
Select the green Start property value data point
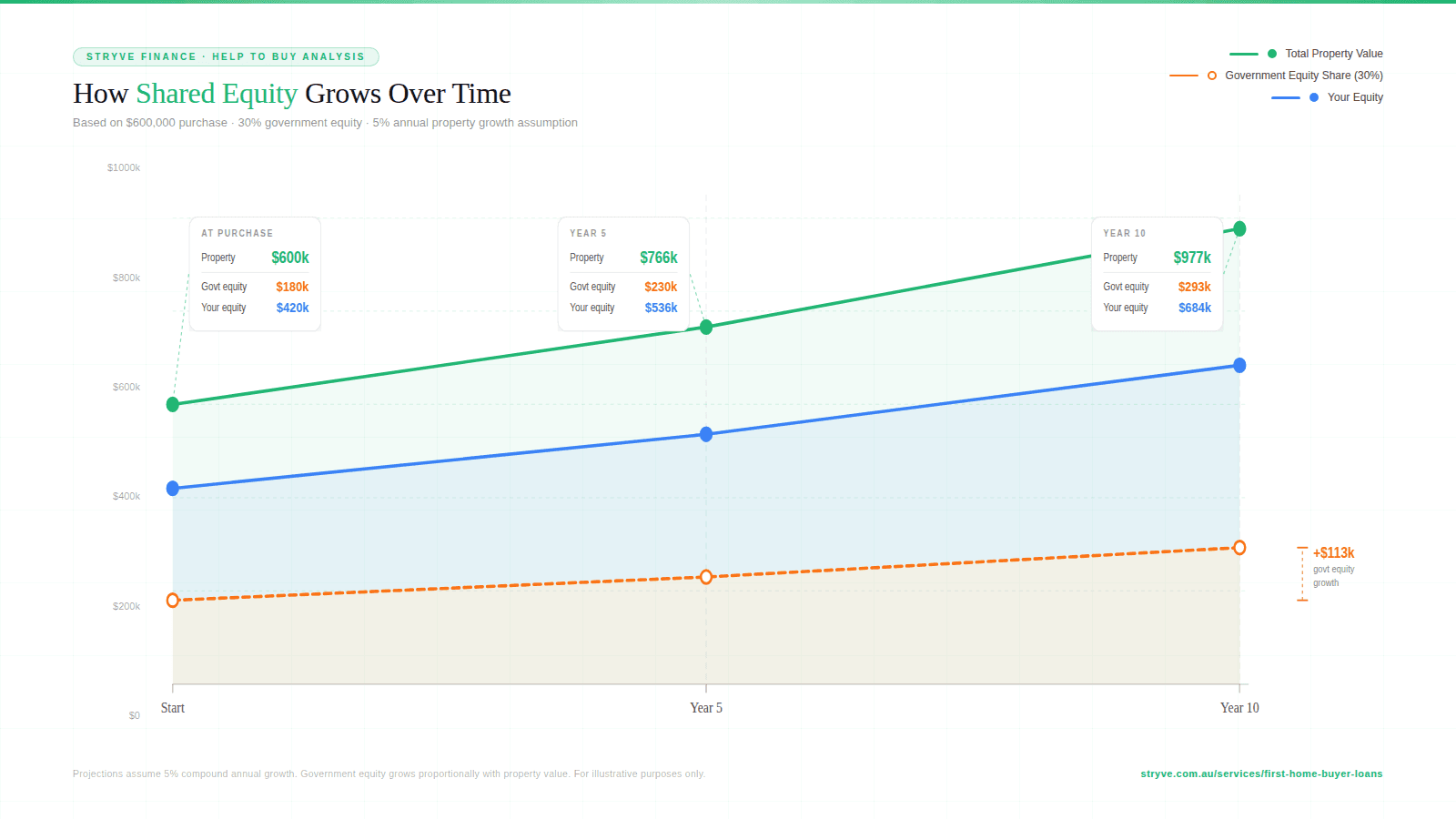pyautogui.click(x=173, y=404)
